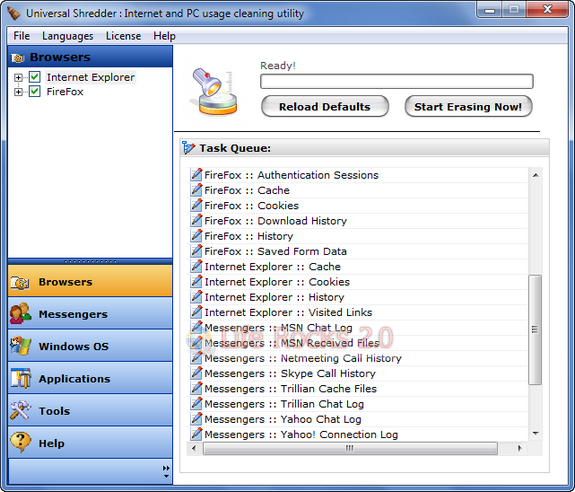Open the sidebar configure buttons chevron
This screenshot has width=575, height=492.
click(166, 472)
